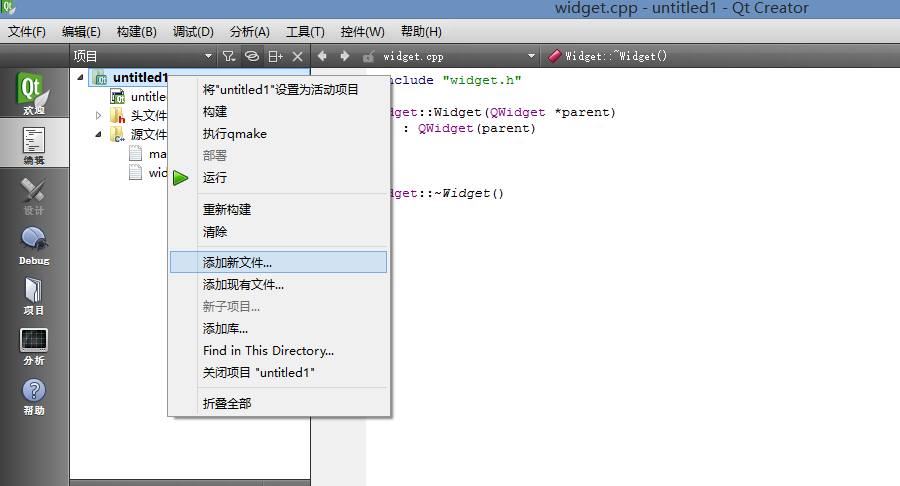Image resolution: width=900 pixels, height=486 pixels.
Task: Click ~Widget() destructor text in editor
Action: 469,193
